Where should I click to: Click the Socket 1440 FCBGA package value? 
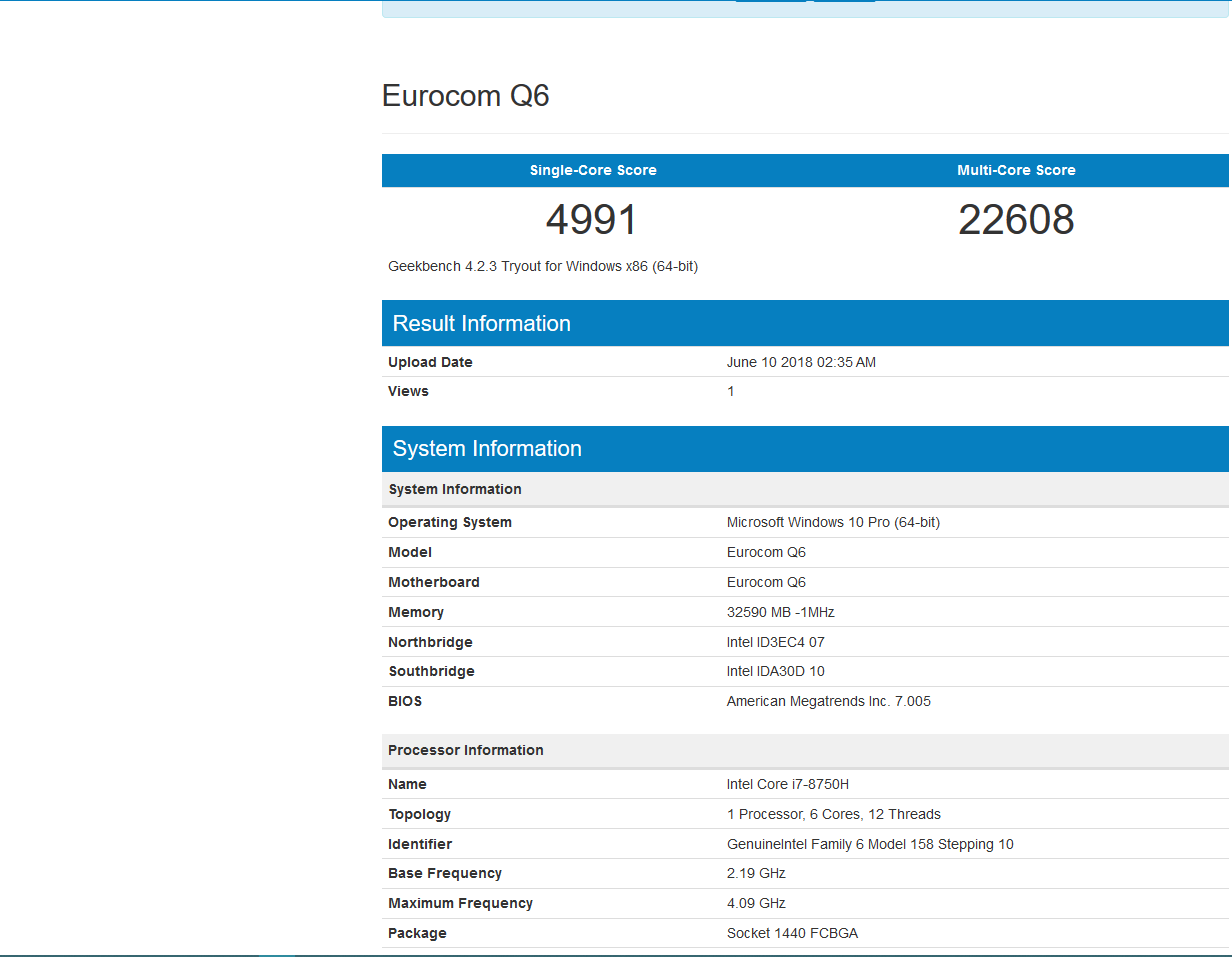click(x=792, y=933)
